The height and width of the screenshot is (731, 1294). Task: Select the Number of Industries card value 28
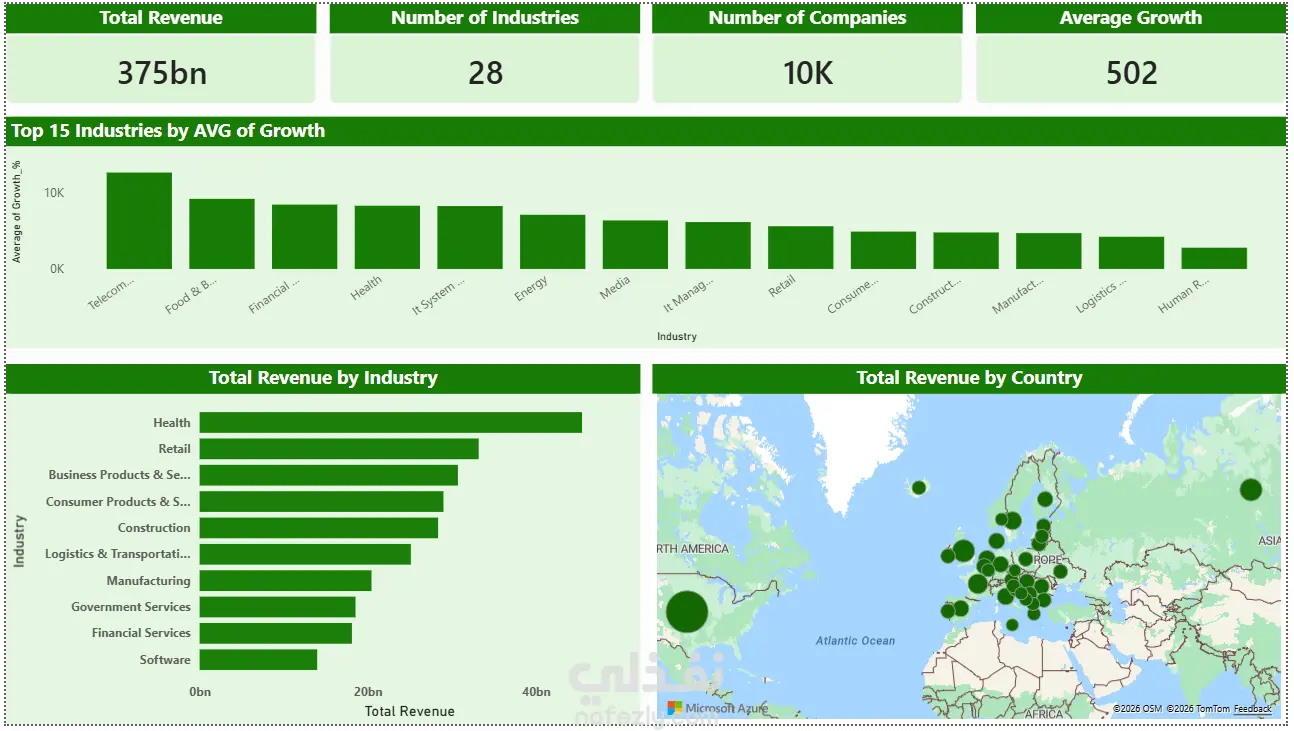point(485,73)
